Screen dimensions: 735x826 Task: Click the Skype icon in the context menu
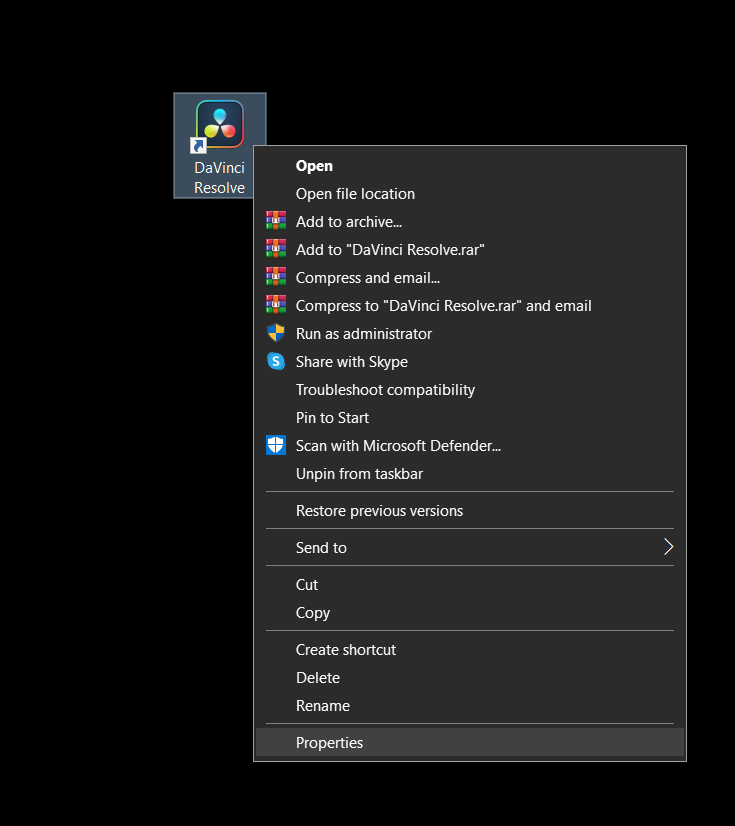click(276, 361)
